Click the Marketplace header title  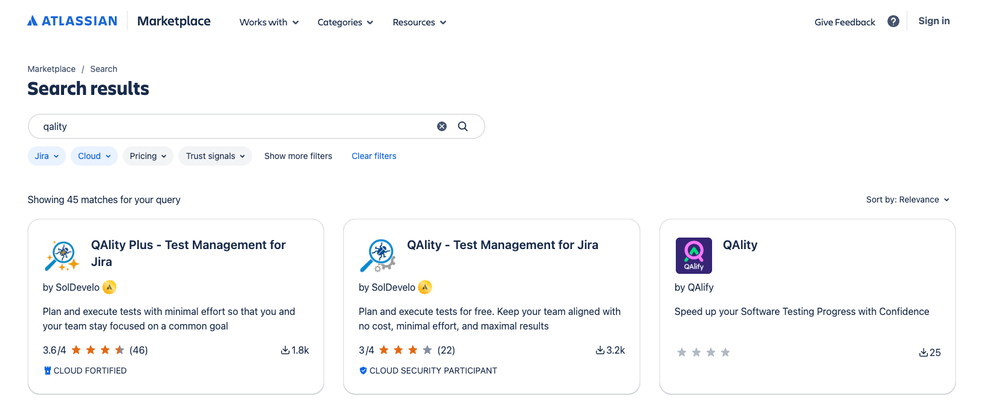174,21
